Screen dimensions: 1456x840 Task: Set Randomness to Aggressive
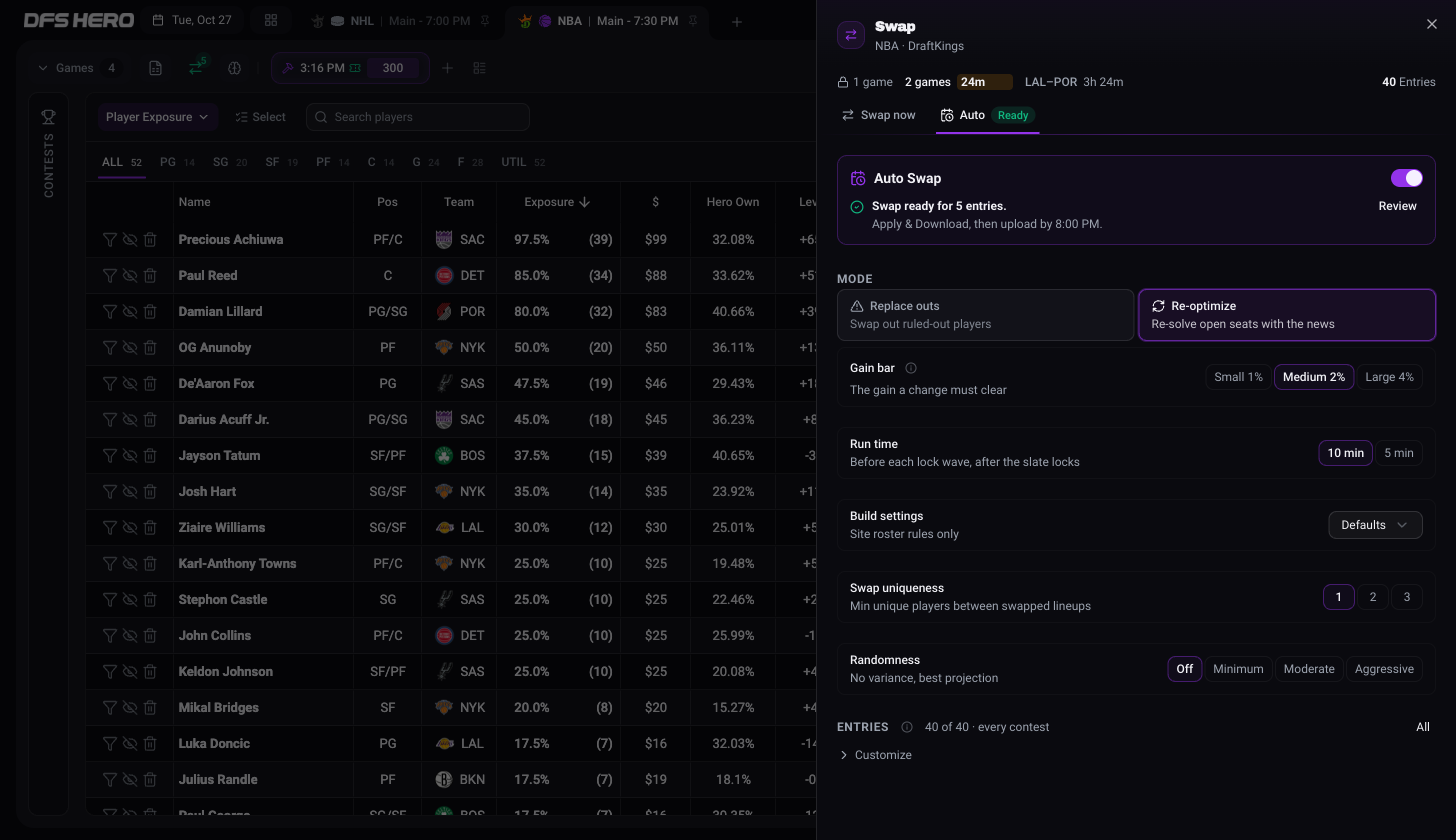(x=1384, y=669)
